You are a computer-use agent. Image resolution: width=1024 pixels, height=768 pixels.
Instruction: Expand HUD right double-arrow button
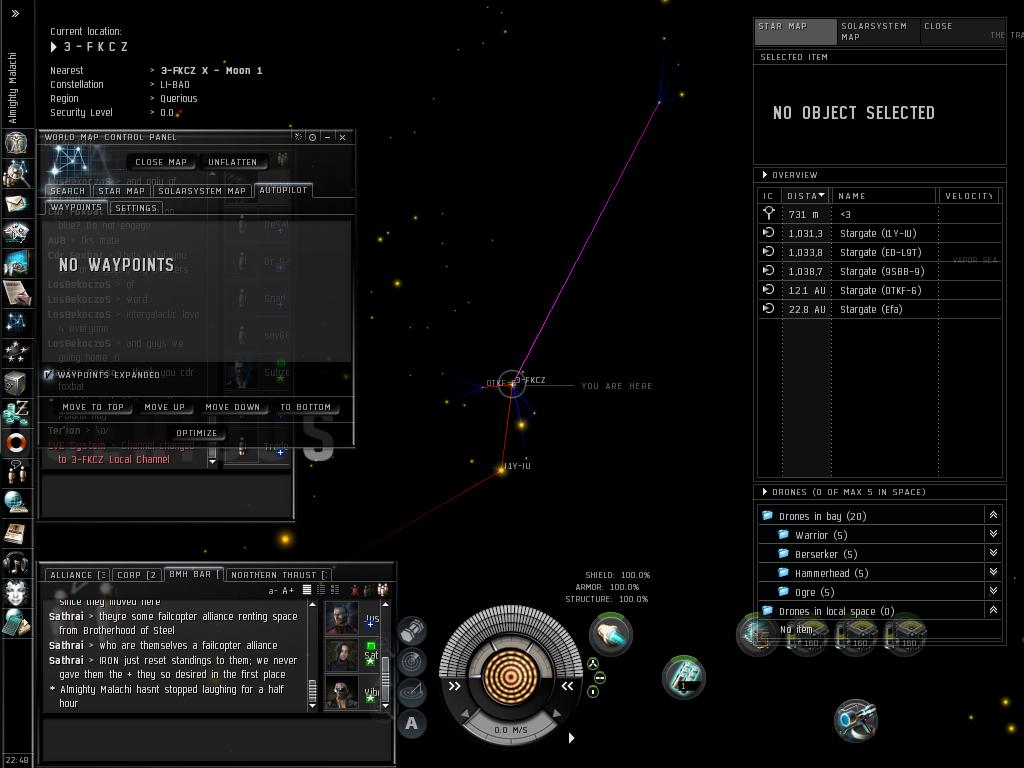click(x=567, y=686)
